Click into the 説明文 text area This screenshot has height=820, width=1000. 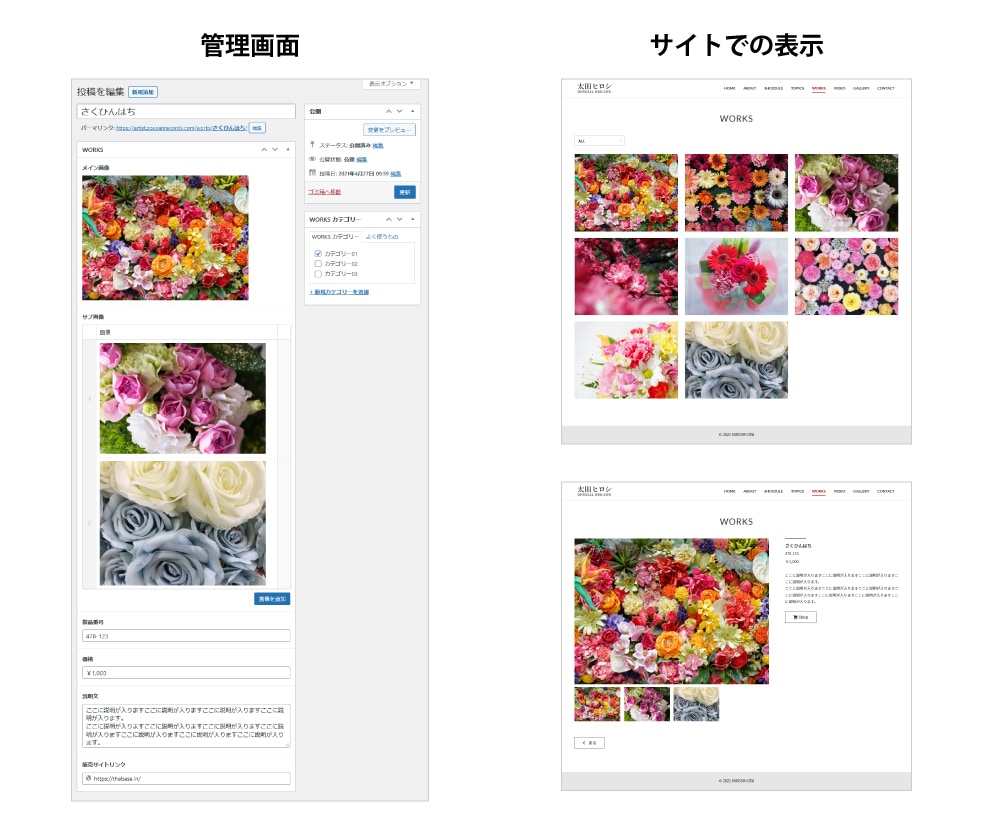pos(186,726)
